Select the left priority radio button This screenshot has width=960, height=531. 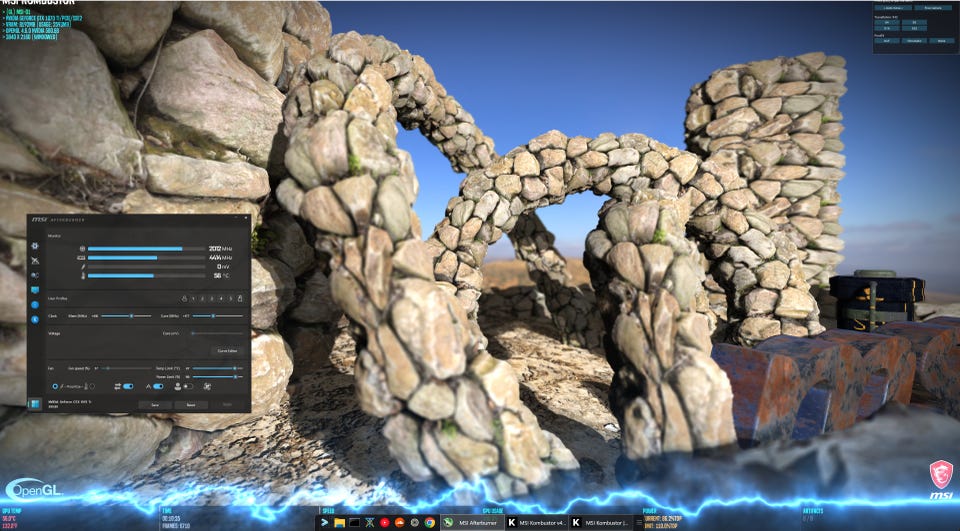[x=55, y=386]
